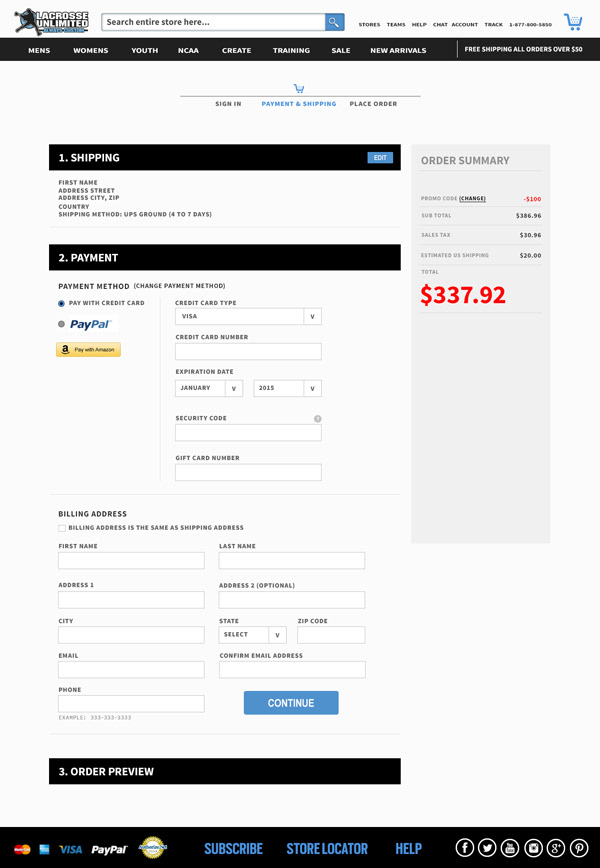Click the search magnifier icon
Viewport: 600px width, 868px height.
click(x=334, y=22)
